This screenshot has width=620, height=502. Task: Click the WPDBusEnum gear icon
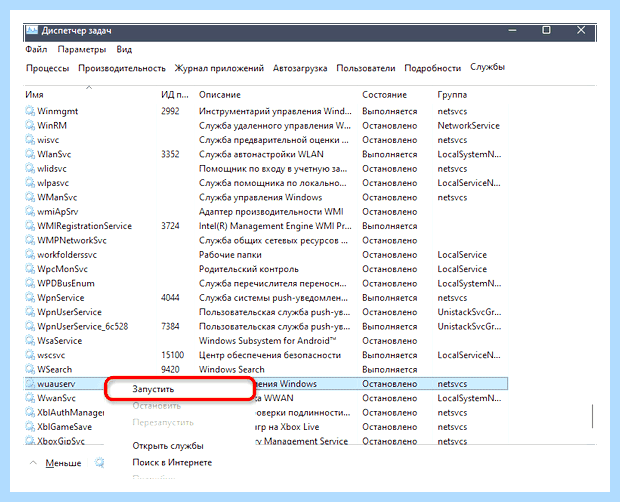click(30, 283)
